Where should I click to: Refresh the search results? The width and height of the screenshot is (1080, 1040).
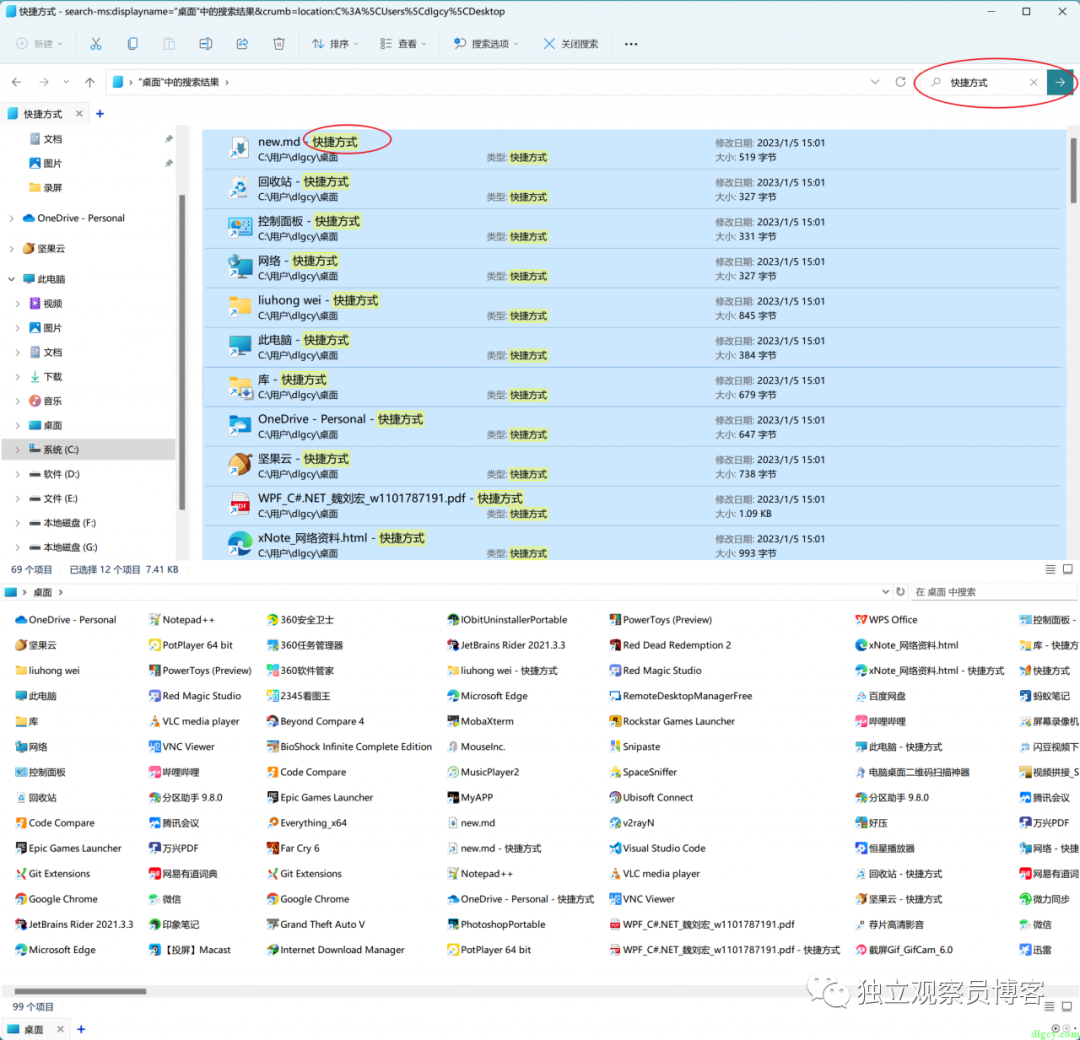(900, 82)
